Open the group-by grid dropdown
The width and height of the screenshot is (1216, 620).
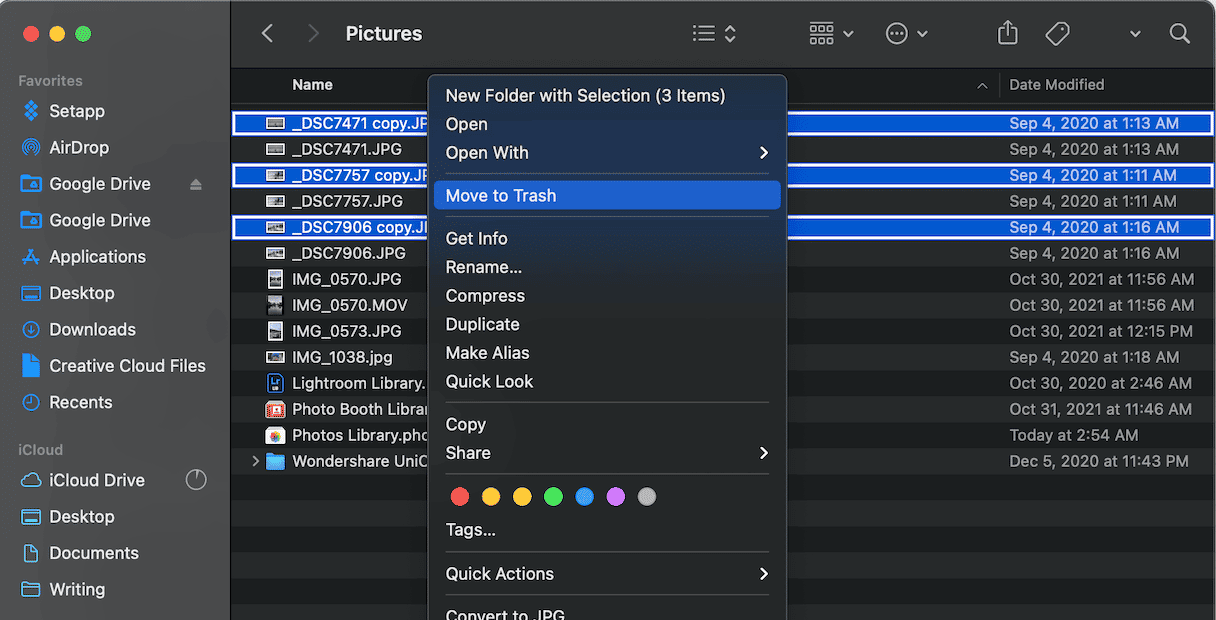click(x=831, y=34)
